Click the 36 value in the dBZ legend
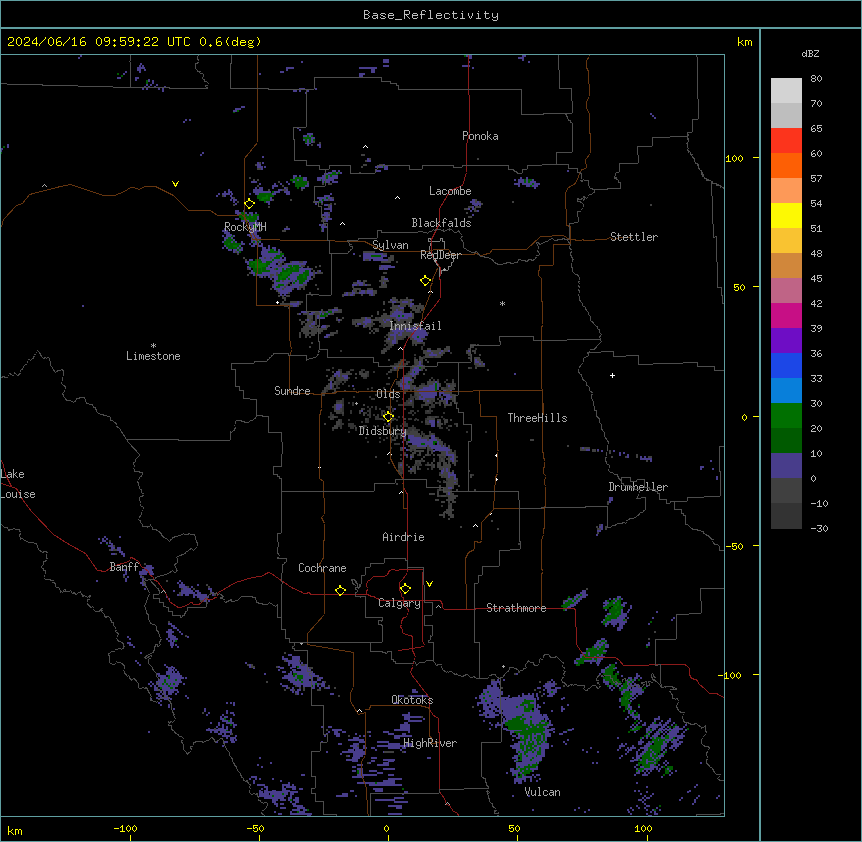Screen dimensions: 862x842 click(816, 353)
